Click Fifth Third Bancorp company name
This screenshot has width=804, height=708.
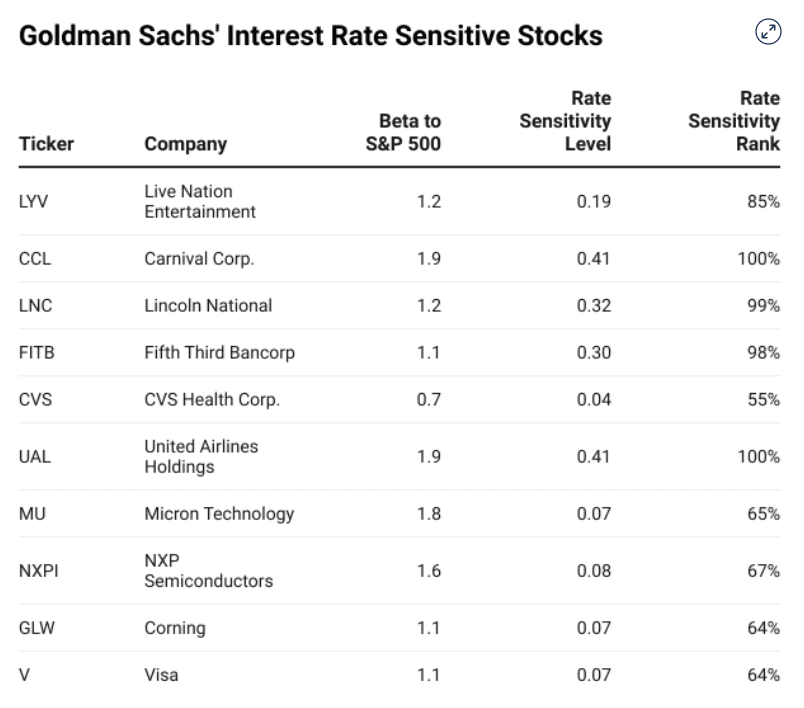pos(219,352)
